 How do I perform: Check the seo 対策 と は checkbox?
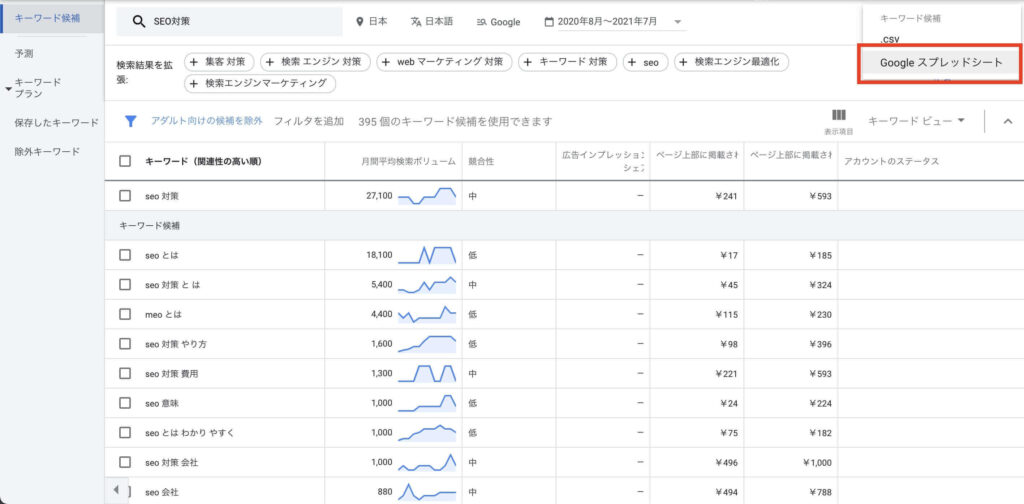pyautogui.click(x=125, y=285)
